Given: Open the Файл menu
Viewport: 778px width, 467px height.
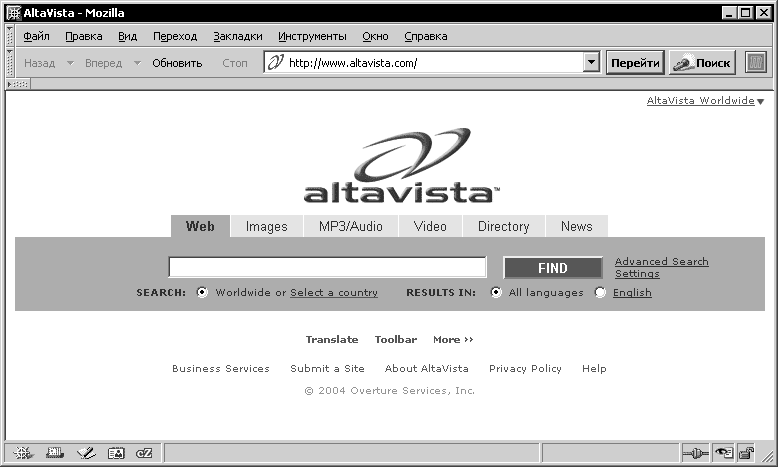Looking at the screenshot, I should tap(36, 36).
